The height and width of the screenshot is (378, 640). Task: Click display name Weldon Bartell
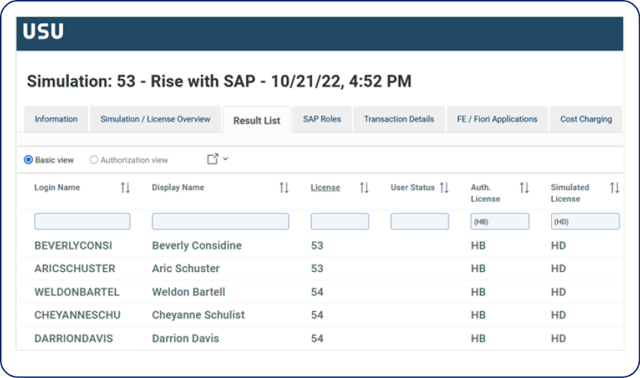[189, 292]
